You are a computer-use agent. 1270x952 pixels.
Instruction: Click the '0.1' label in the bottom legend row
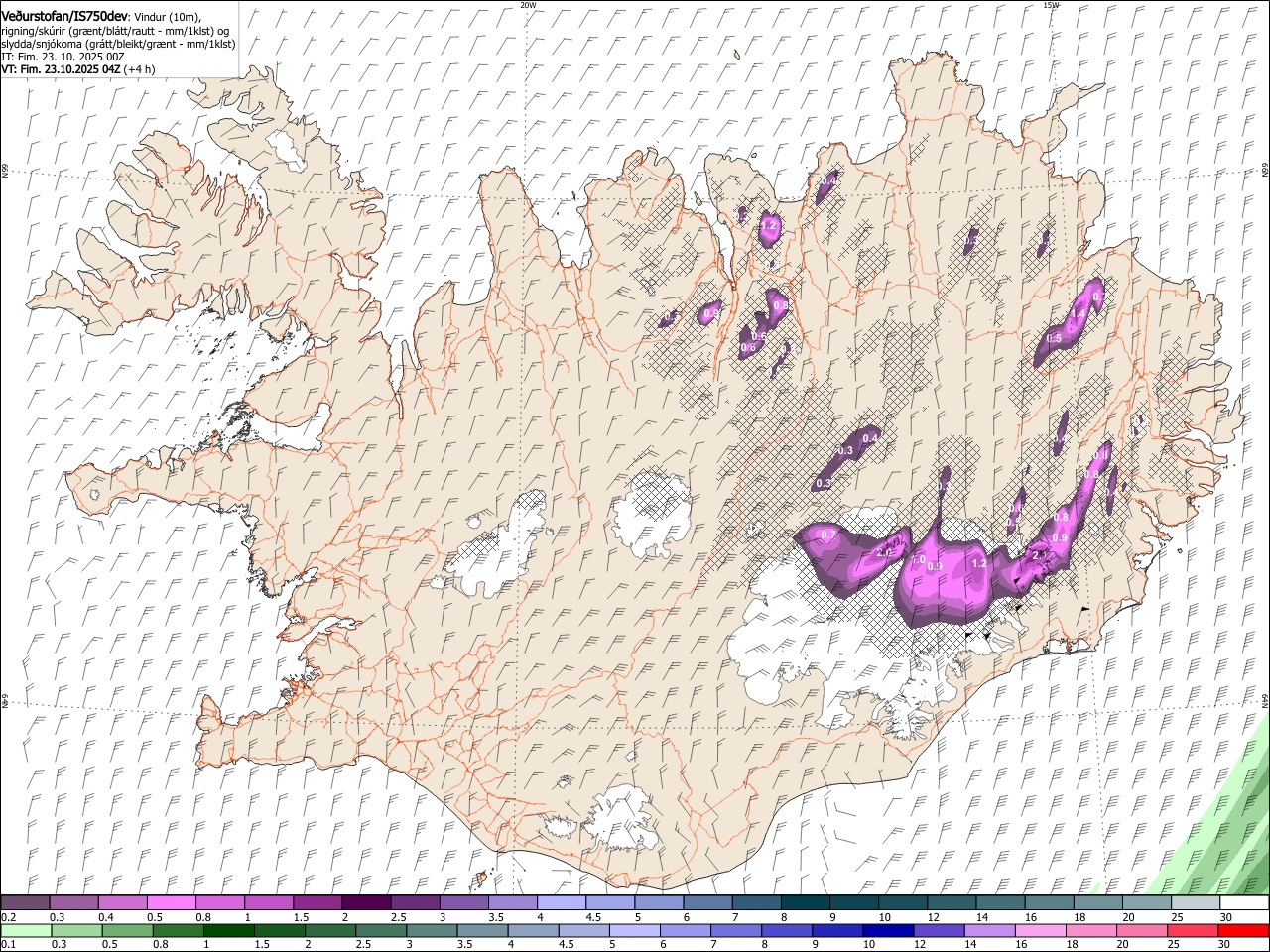(x=9, y=944)
